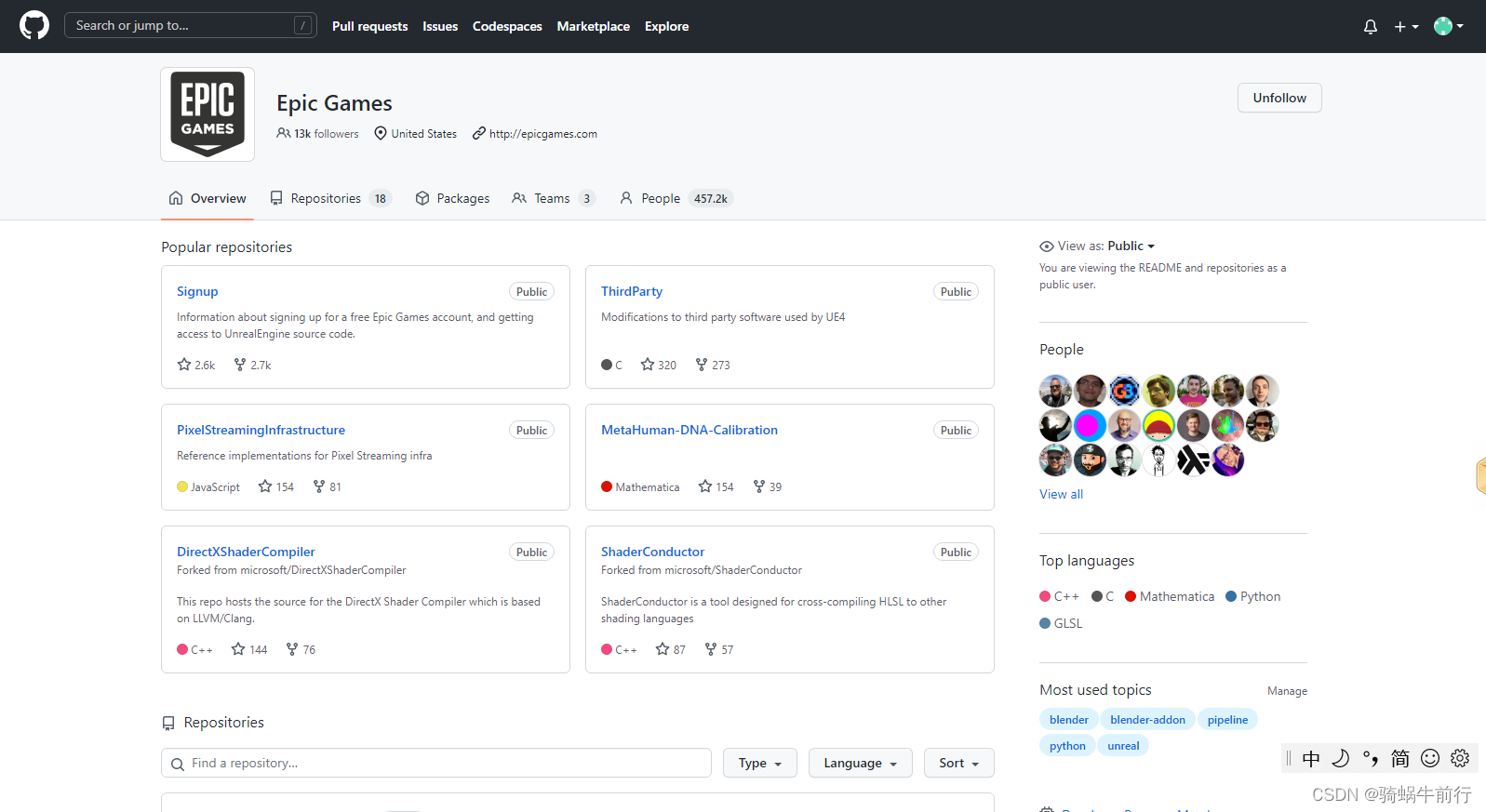The image size is (1486, 812).
Task: Click View all people link
Action: pos(1062,494)
